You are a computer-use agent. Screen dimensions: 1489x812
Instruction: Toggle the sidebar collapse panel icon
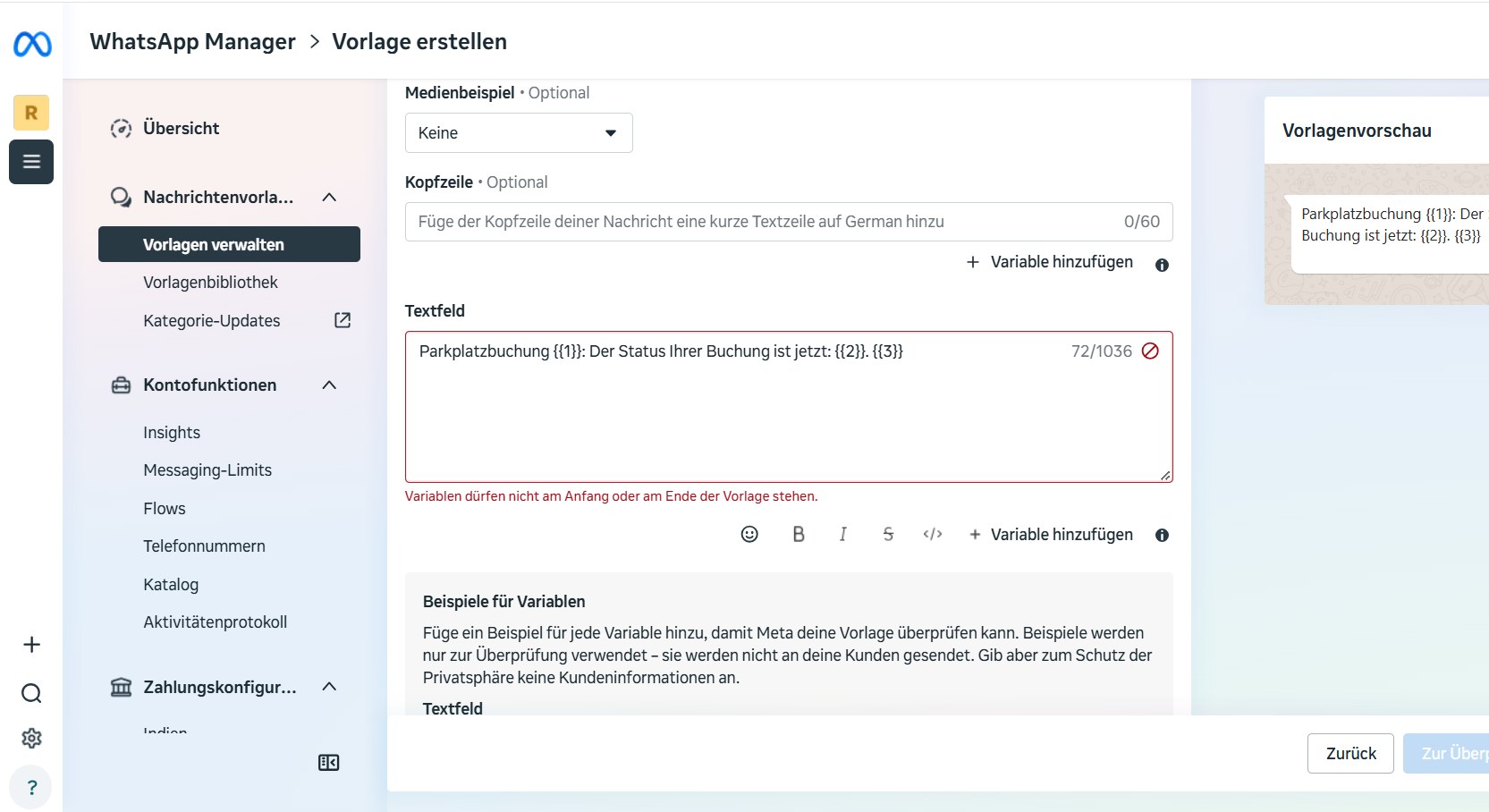(329, 763)
